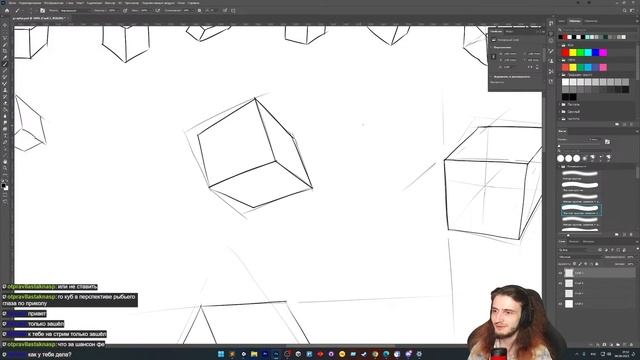
Task: Open the brush blend mode dropdown
Action: pos(76,11)
